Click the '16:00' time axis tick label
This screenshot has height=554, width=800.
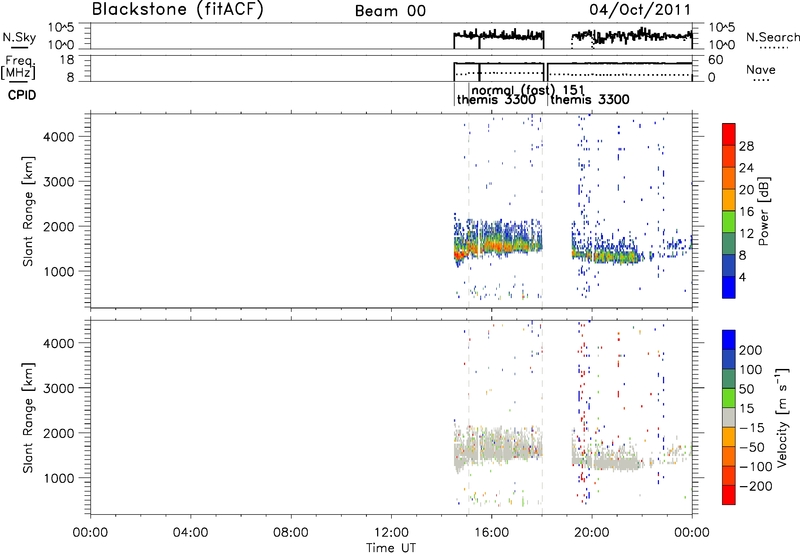click(491, 533)
